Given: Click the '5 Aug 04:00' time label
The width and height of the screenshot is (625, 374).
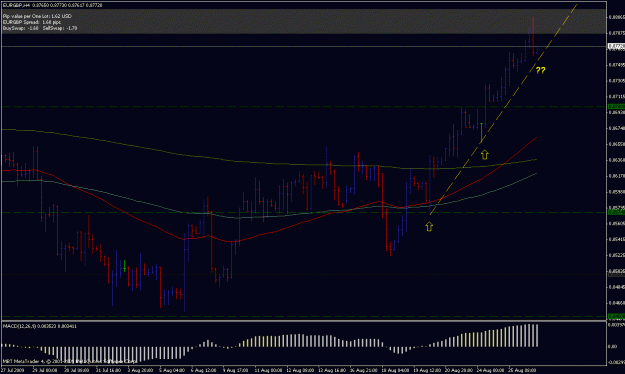Looking at the screenshot, I should (172, 370).
